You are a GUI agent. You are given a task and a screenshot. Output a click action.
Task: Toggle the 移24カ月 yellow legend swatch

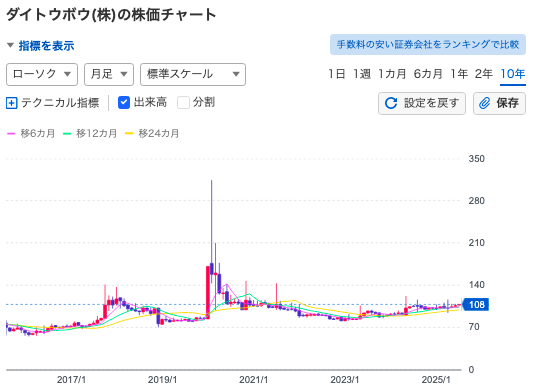click(x=129, y=134)
